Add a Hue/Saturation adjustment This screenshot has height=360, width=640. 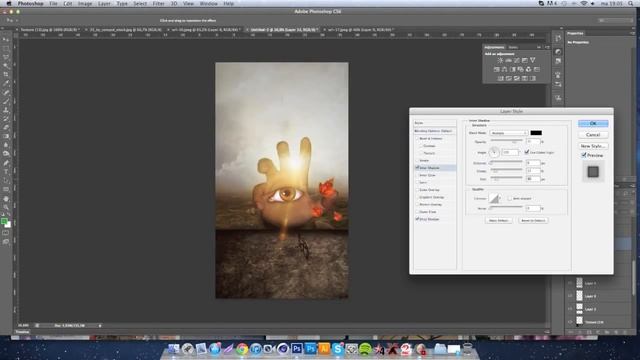tap(496, 69)
